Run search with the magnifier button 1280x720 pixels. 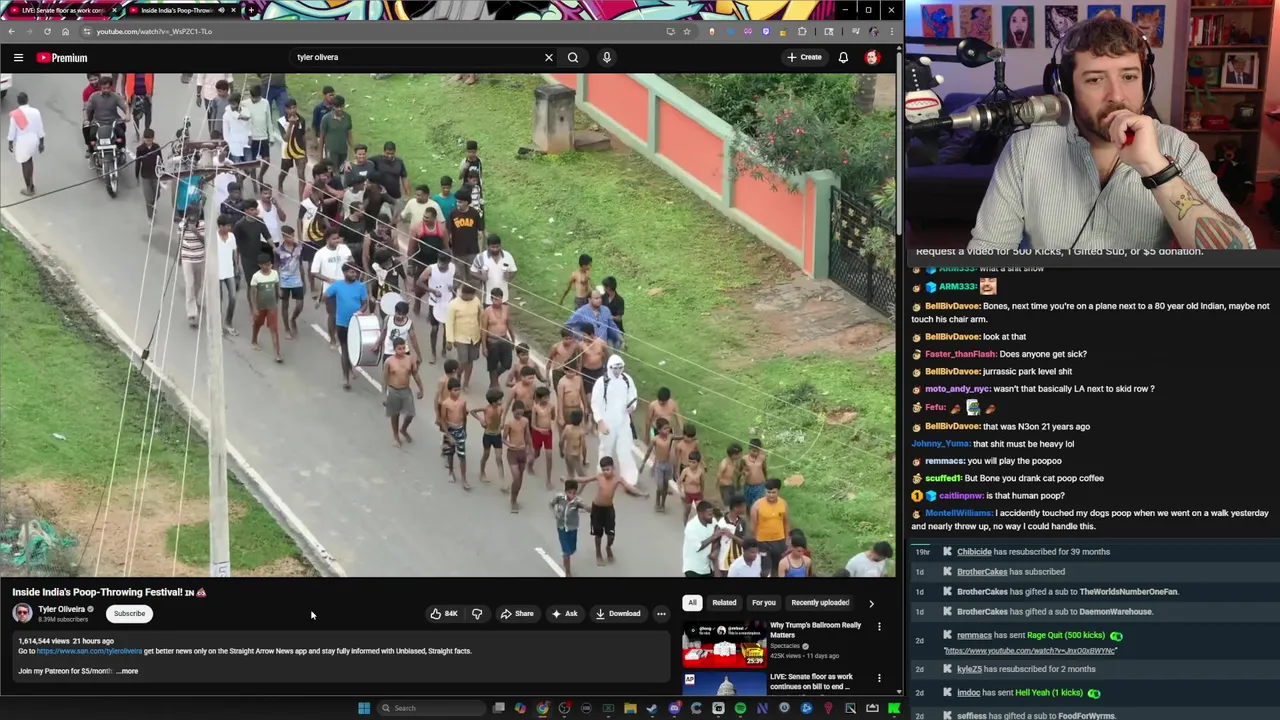coord(573,58)
